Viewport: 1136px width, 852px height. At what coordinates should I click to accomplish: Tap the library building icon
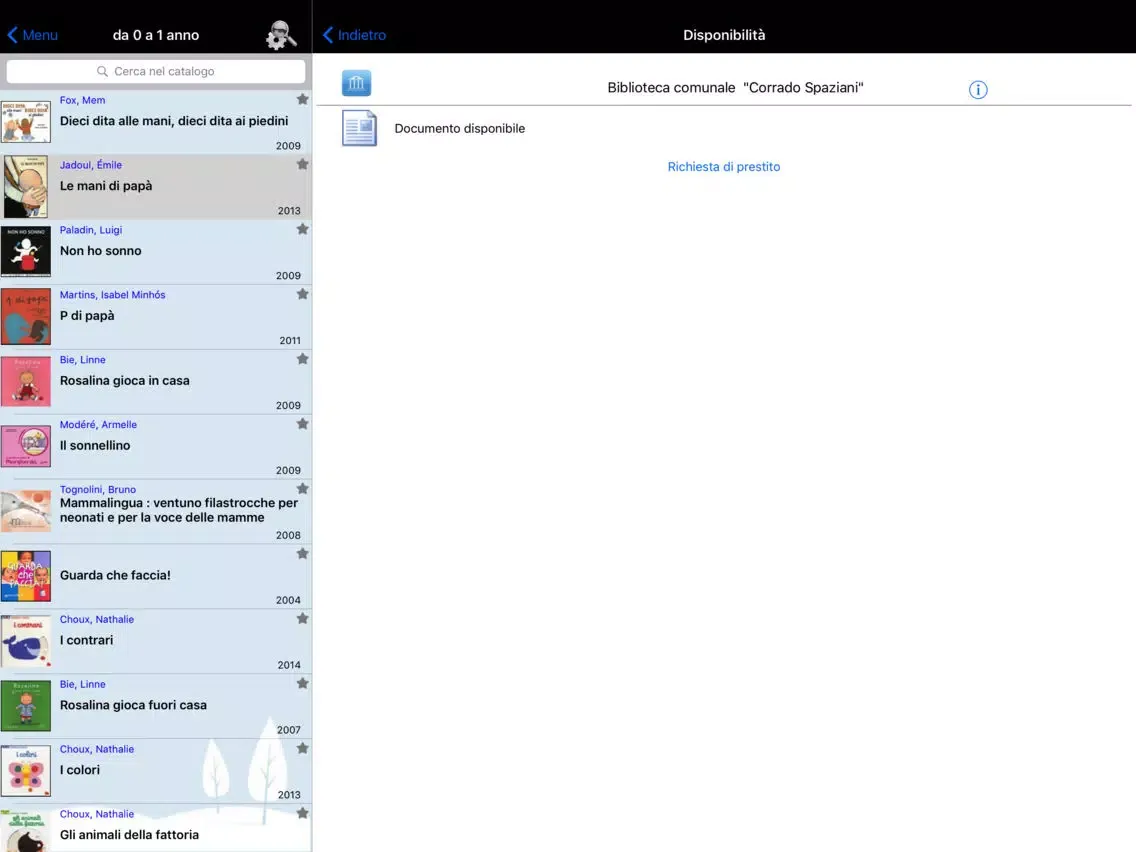pyautogui.click(x=356, y=83)
